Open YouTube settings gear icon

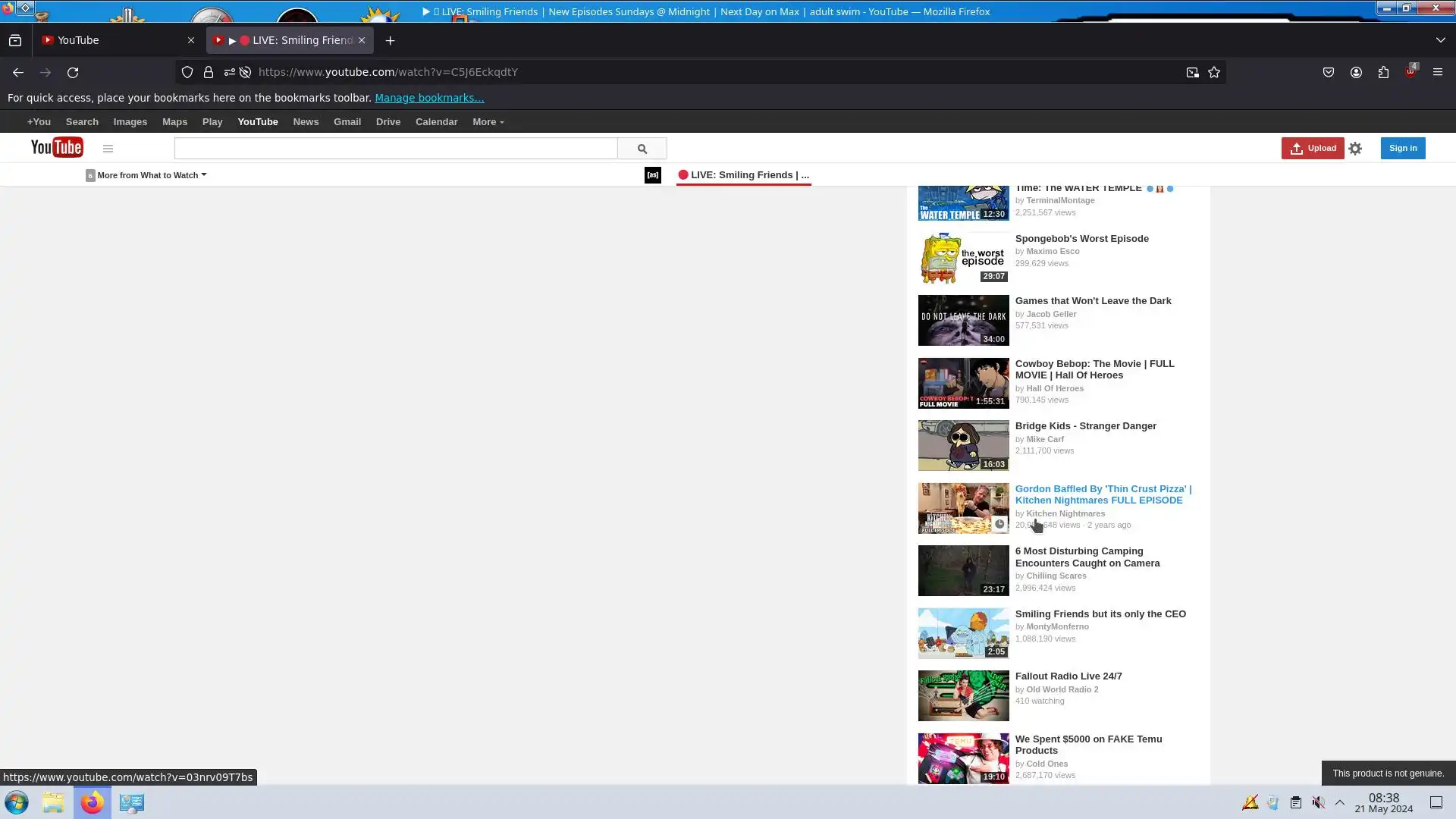coord(1355,149)
